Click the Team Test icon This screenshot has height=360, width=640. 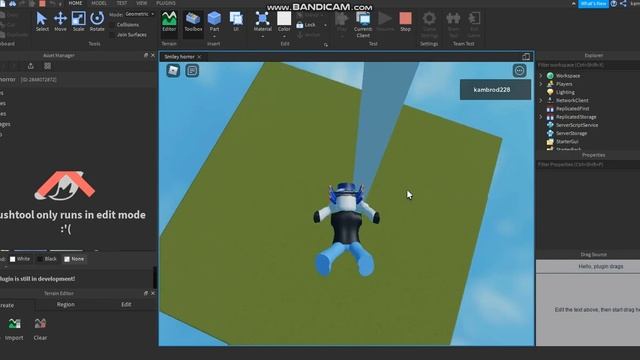click(453, 24)
